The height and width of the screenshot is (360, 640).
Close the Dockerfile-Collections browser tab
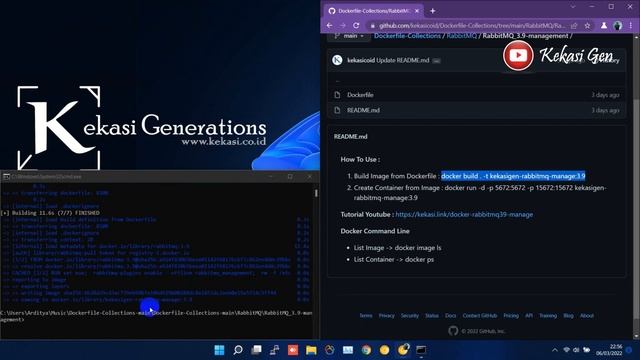[x=417, y=11]
